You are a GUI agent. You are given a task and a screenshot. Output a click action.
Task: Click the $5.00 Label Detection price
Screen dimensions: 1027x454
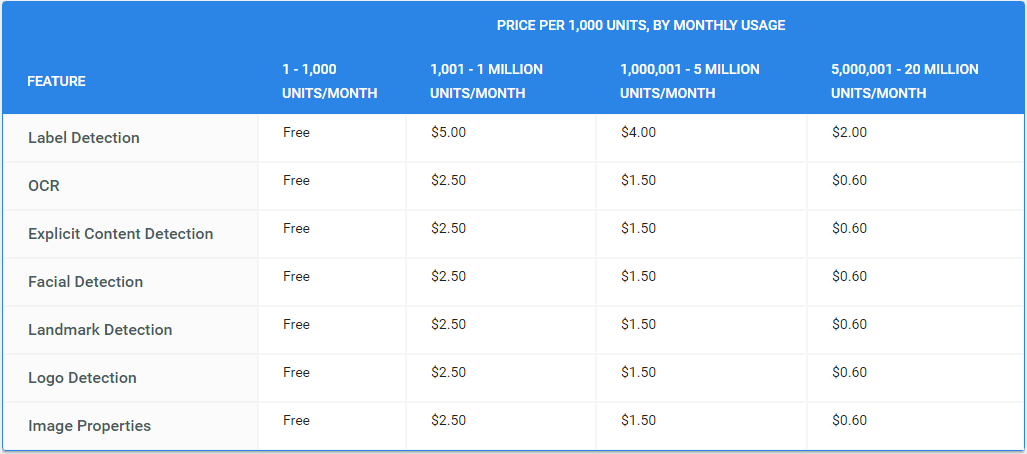point(448,133)
